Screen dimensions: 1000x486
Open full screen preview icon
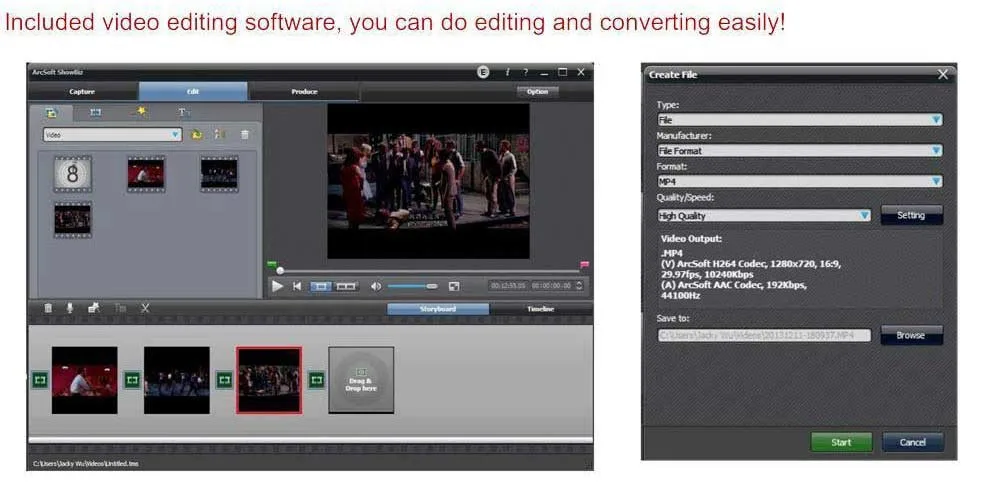453,286
